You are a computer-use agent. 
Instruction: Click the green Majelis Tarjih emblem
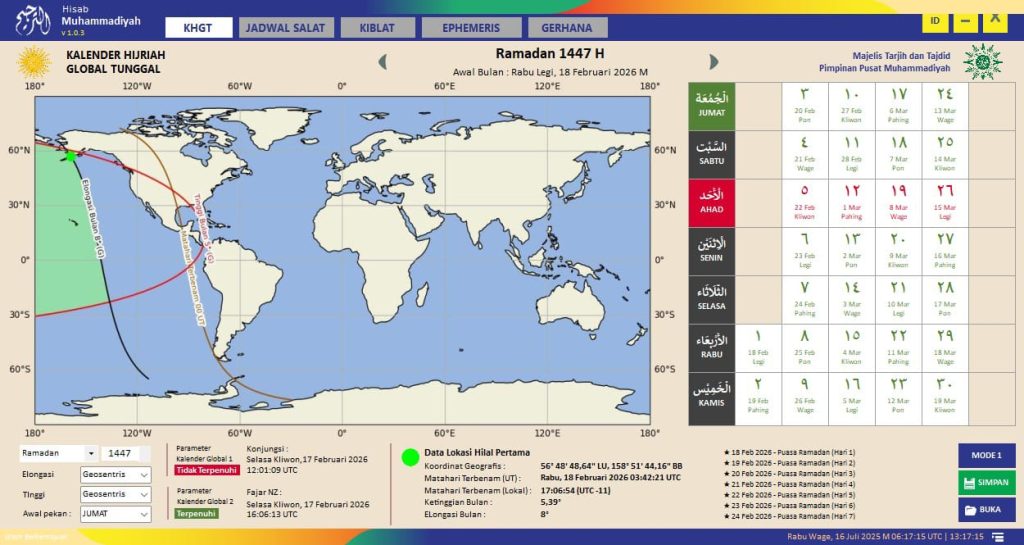pyautogui.click(x=982, y=61)
